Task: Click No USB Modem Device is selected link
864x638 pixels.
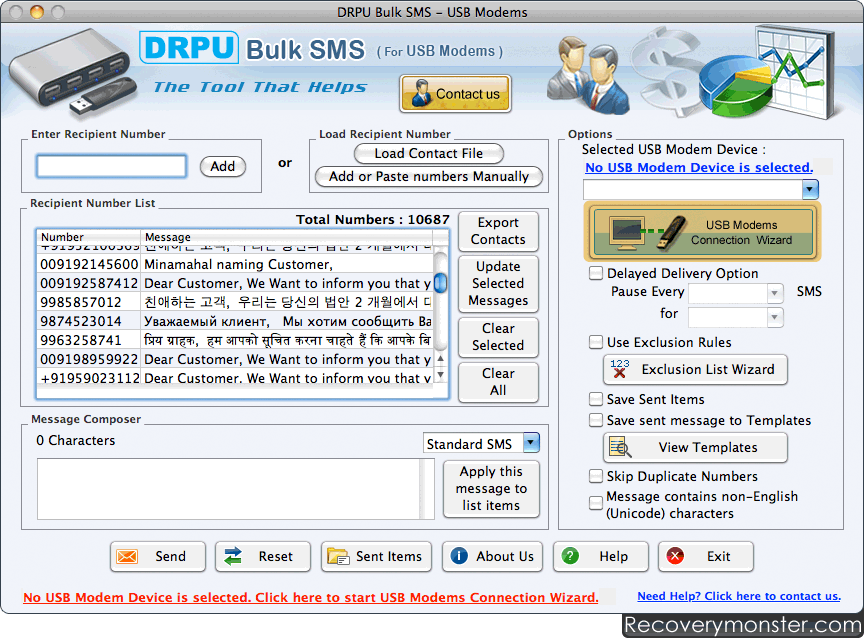Action: click(699, 167)
